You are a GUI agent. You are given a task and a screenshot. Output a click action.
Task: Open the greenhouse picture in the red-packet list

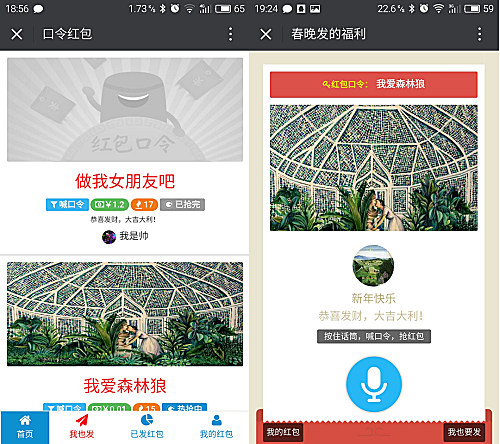click(125, 314)
